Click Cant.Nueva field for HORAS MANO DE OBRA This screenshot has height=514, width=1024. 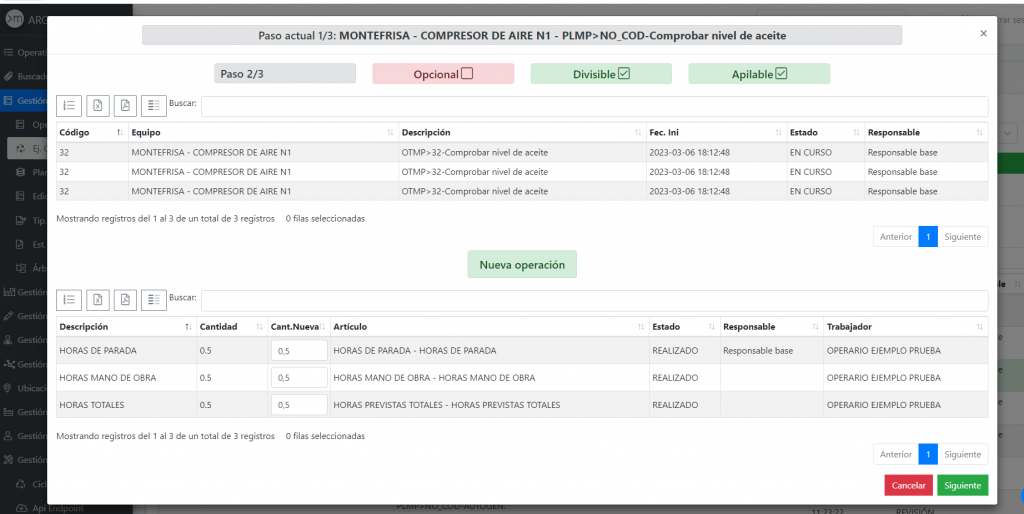tap(299, 378)
